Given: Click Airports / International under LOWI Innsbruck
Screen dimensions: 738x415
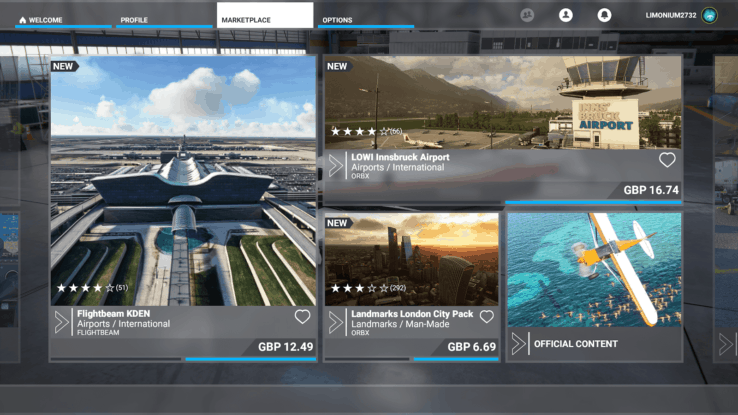Looking at the screenshot, I should click(x=398, y=167).
